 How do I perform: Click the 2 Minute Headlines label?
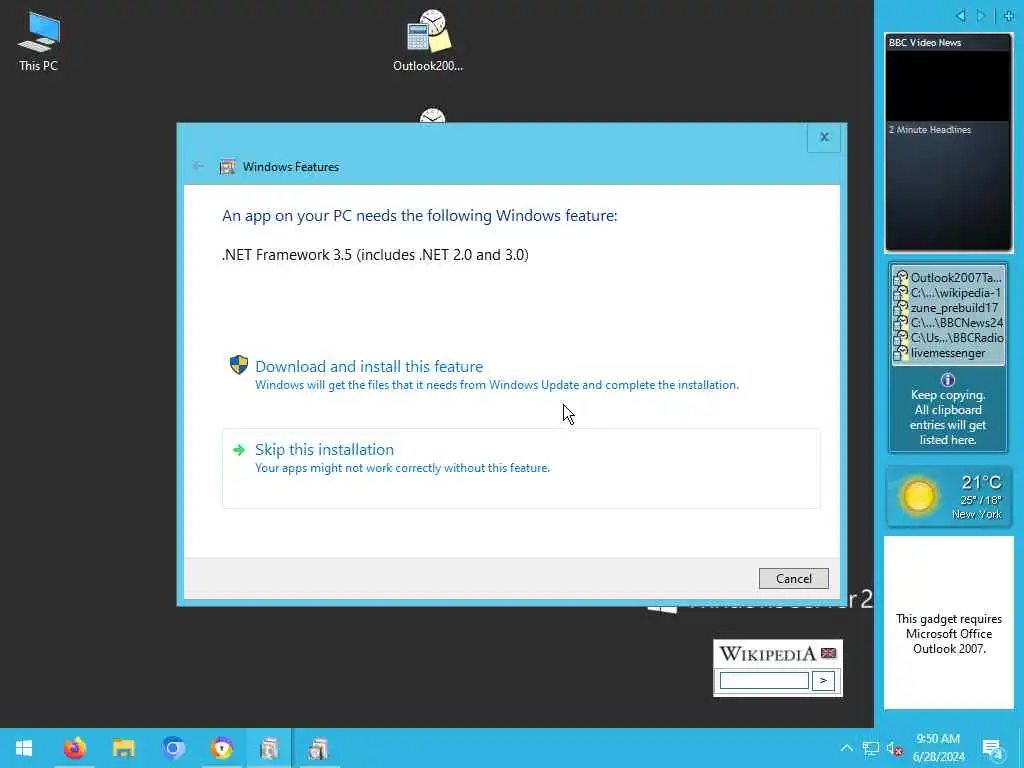[x=929, y=130]
